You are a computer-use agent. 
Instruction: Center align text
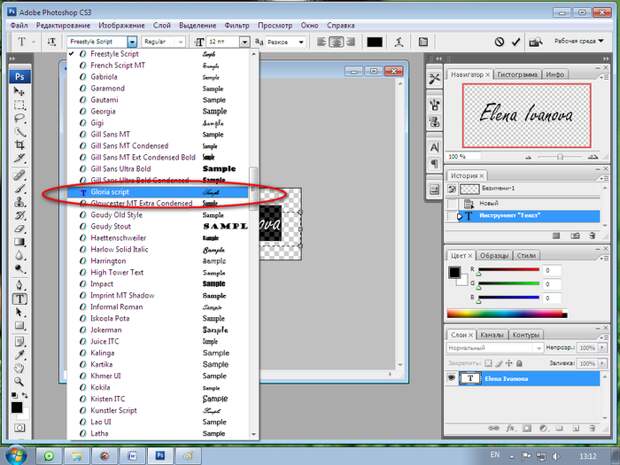[x=336, y=42]
